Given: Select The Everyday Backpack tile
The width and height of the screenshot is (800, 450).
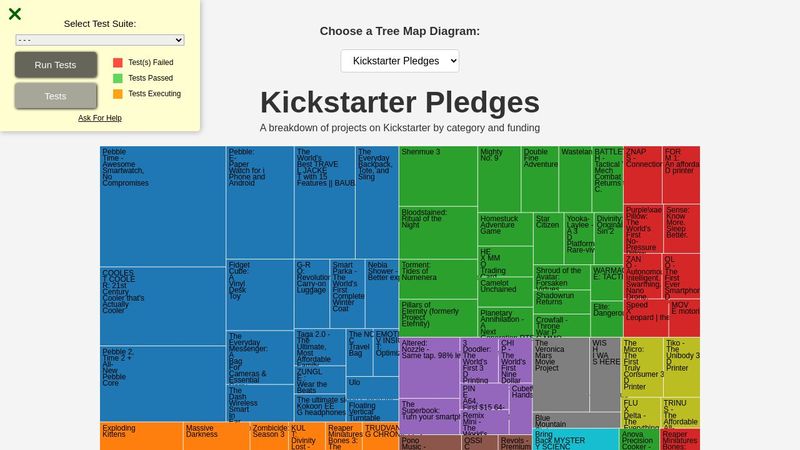Looking at the screenshot, I should click(376, 200).
